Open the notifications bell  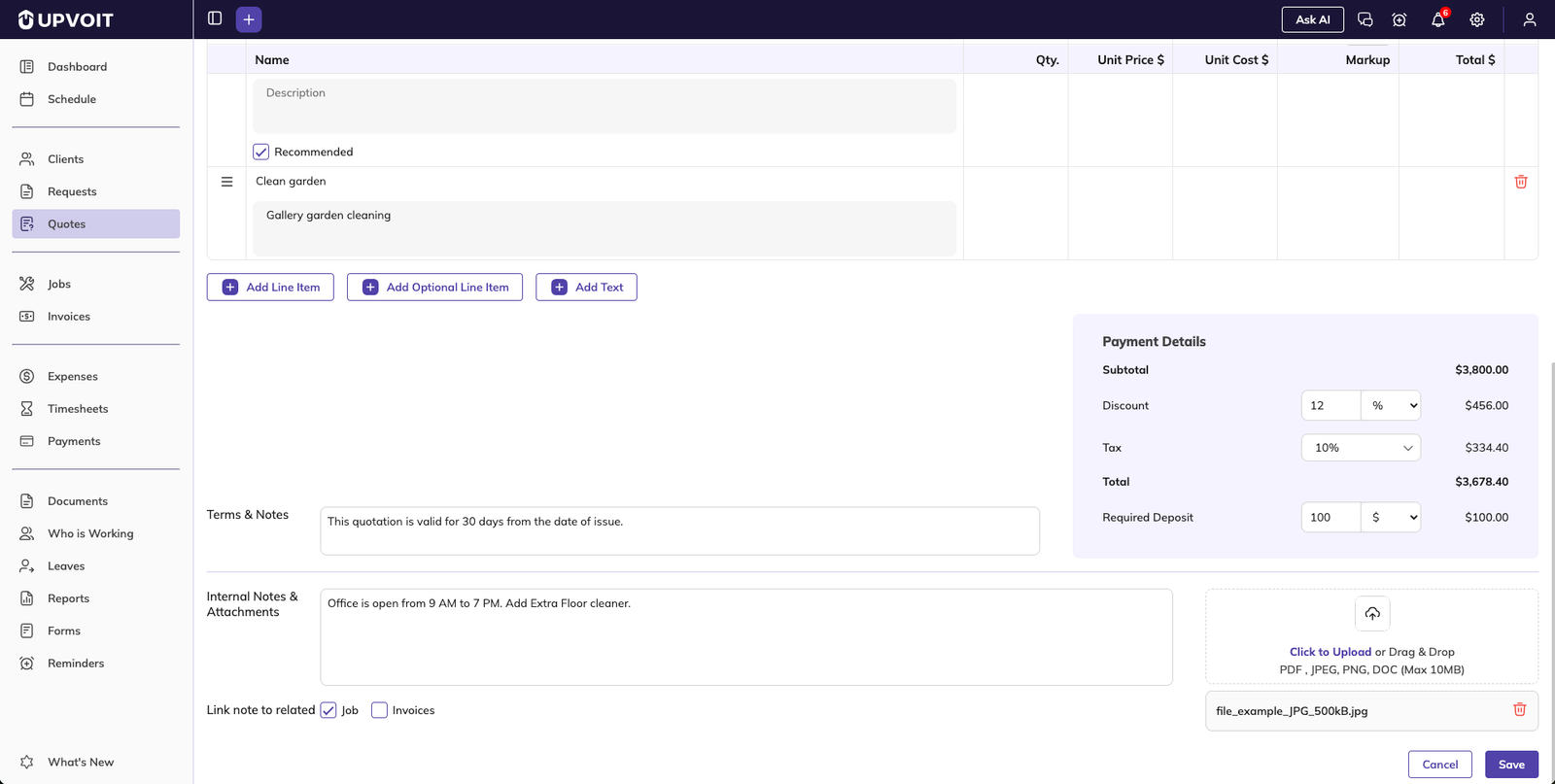(1437, 19)
